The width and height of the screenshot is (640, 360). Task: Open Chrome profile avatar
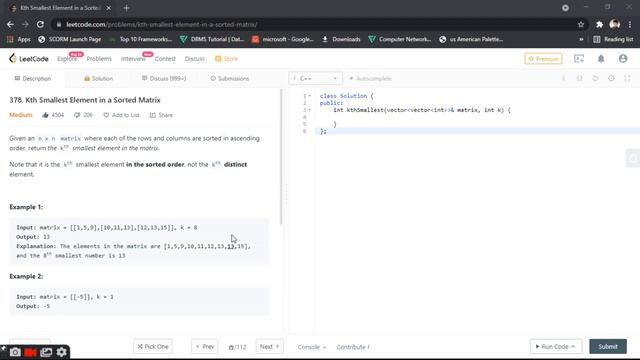(x=615, y=24)
